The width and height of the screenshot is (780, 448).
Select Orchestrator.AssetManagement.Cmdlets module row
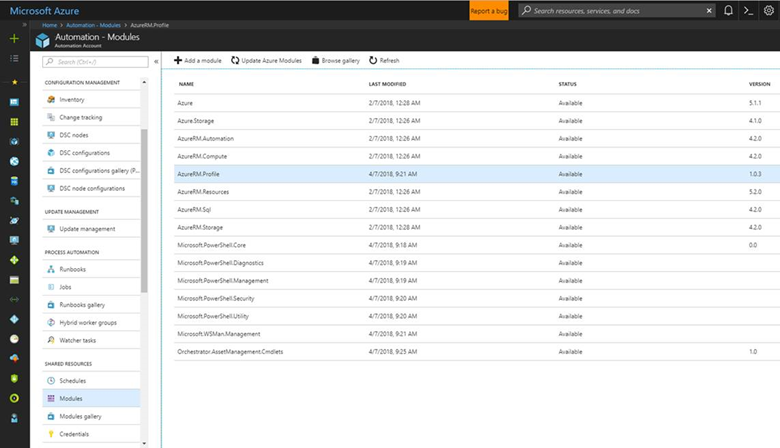477,352
